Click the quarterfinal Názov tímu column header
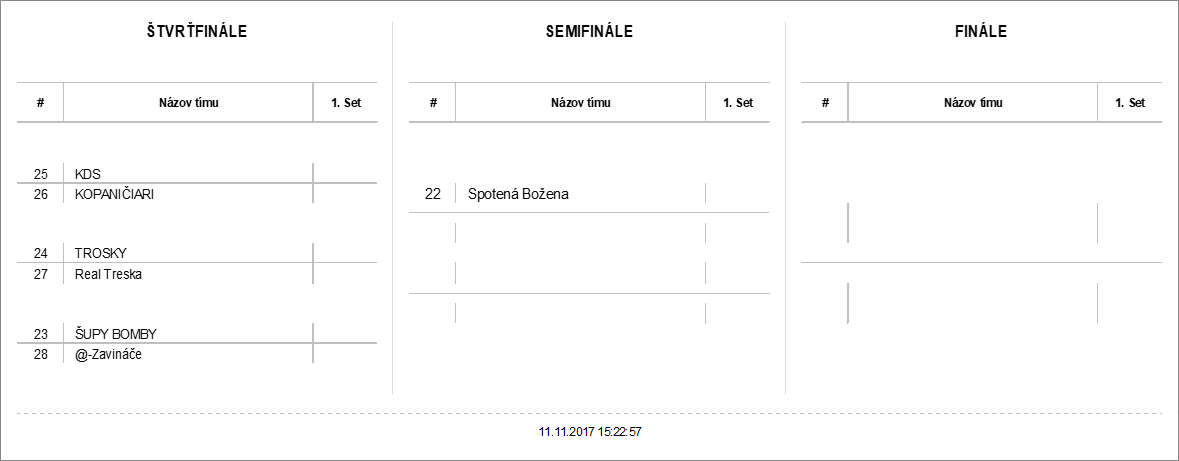The width and height of the screenshot is (1179, 461). (188, 102)
